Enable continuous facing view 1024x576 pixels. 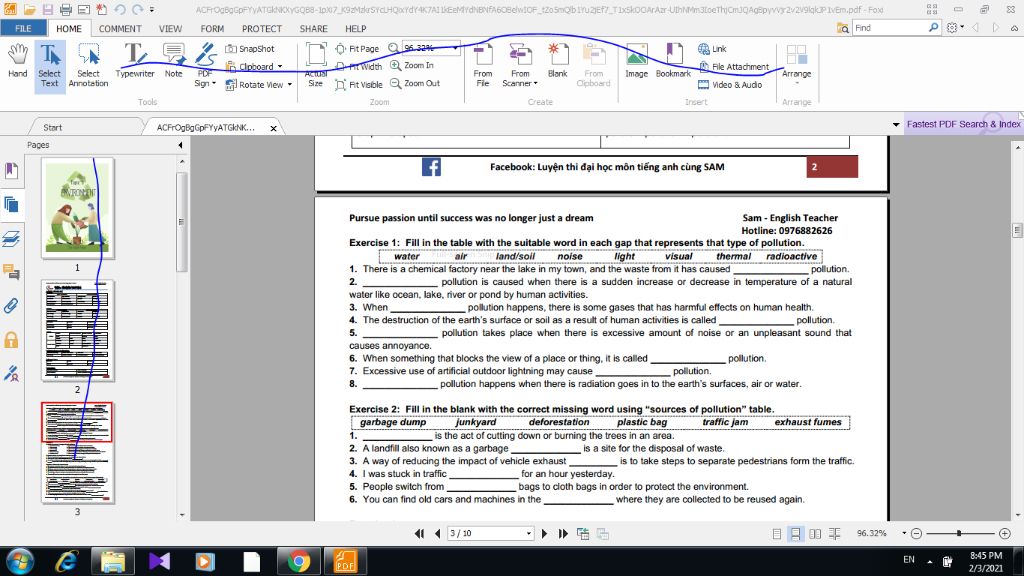(835, 534)
